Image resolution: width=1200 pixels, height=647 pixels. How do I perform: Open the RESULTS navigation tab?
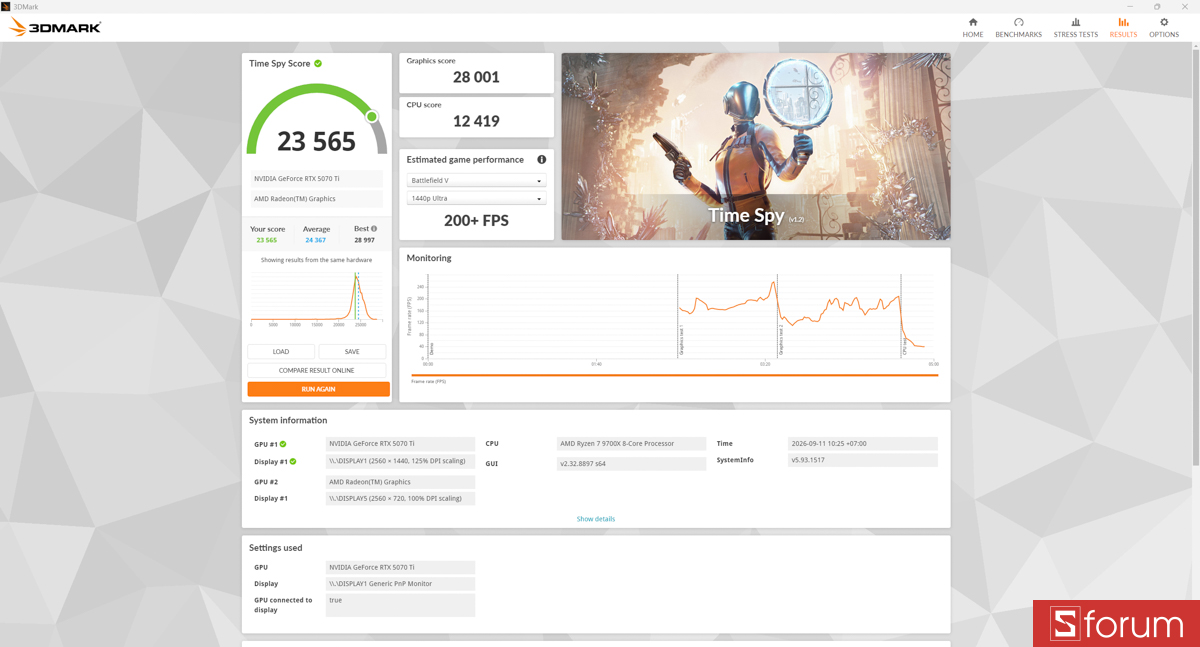pos(1123,28)
